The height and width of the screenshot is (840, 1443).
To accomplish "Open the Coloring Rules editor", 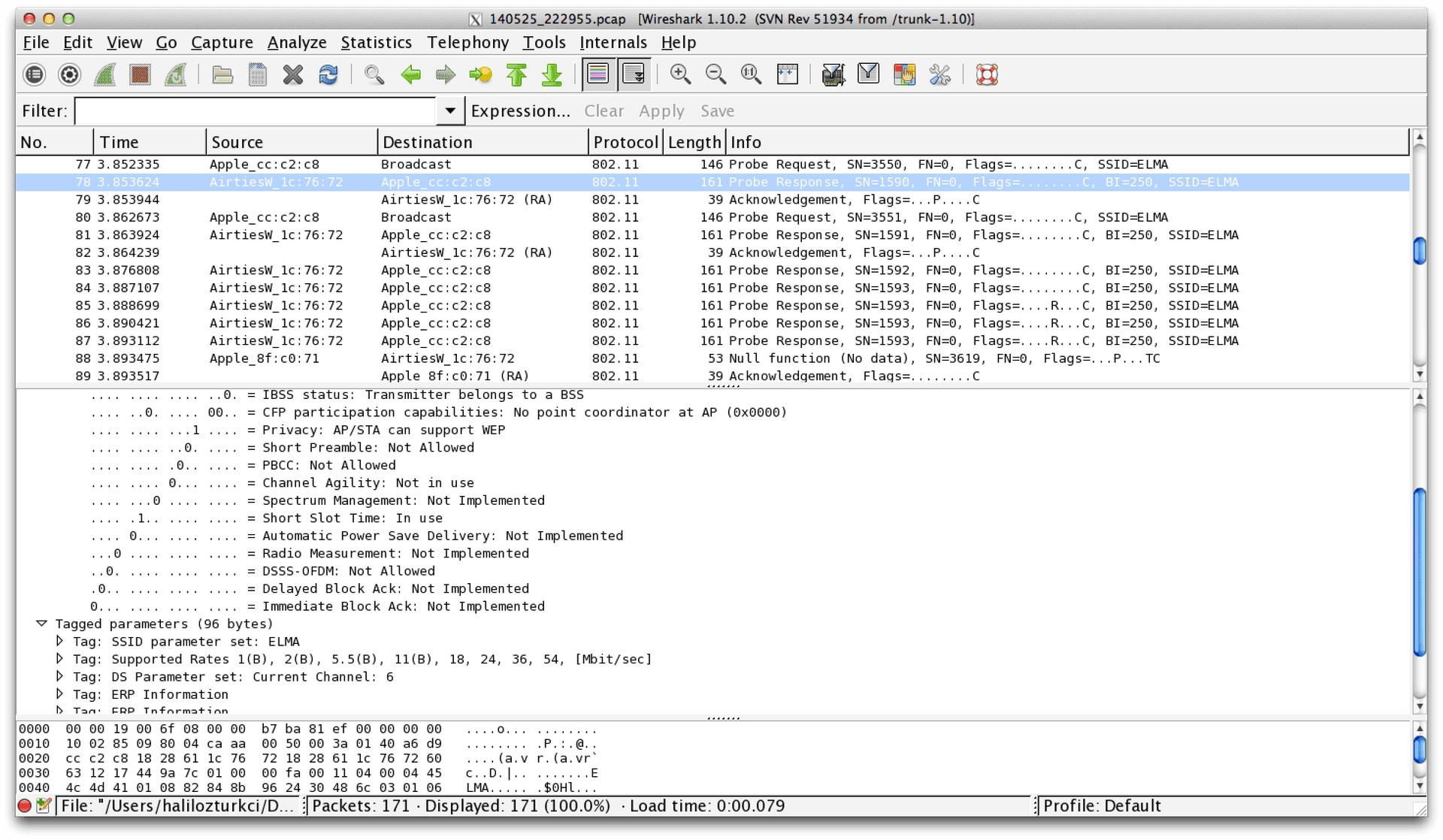I will 905,74.
